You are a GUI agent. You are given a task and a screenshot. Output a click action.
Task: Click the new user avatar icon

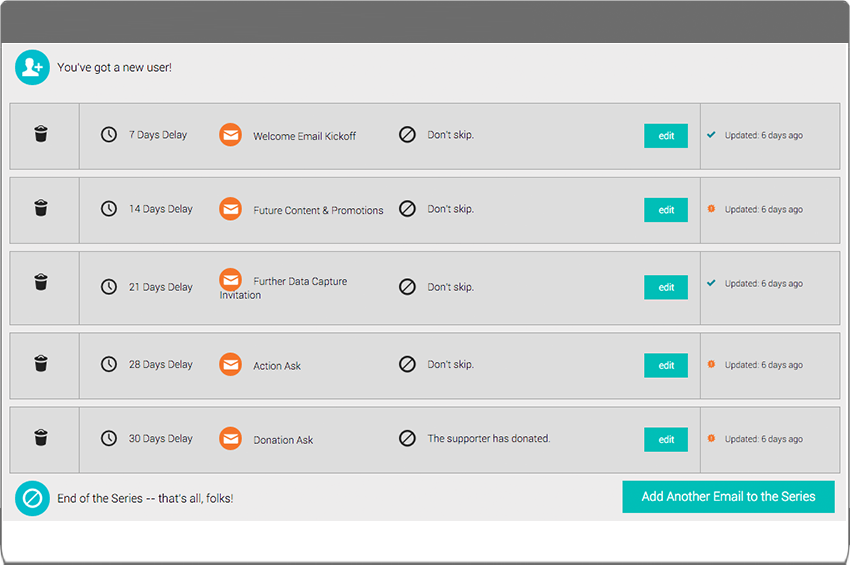coord(32,67)
